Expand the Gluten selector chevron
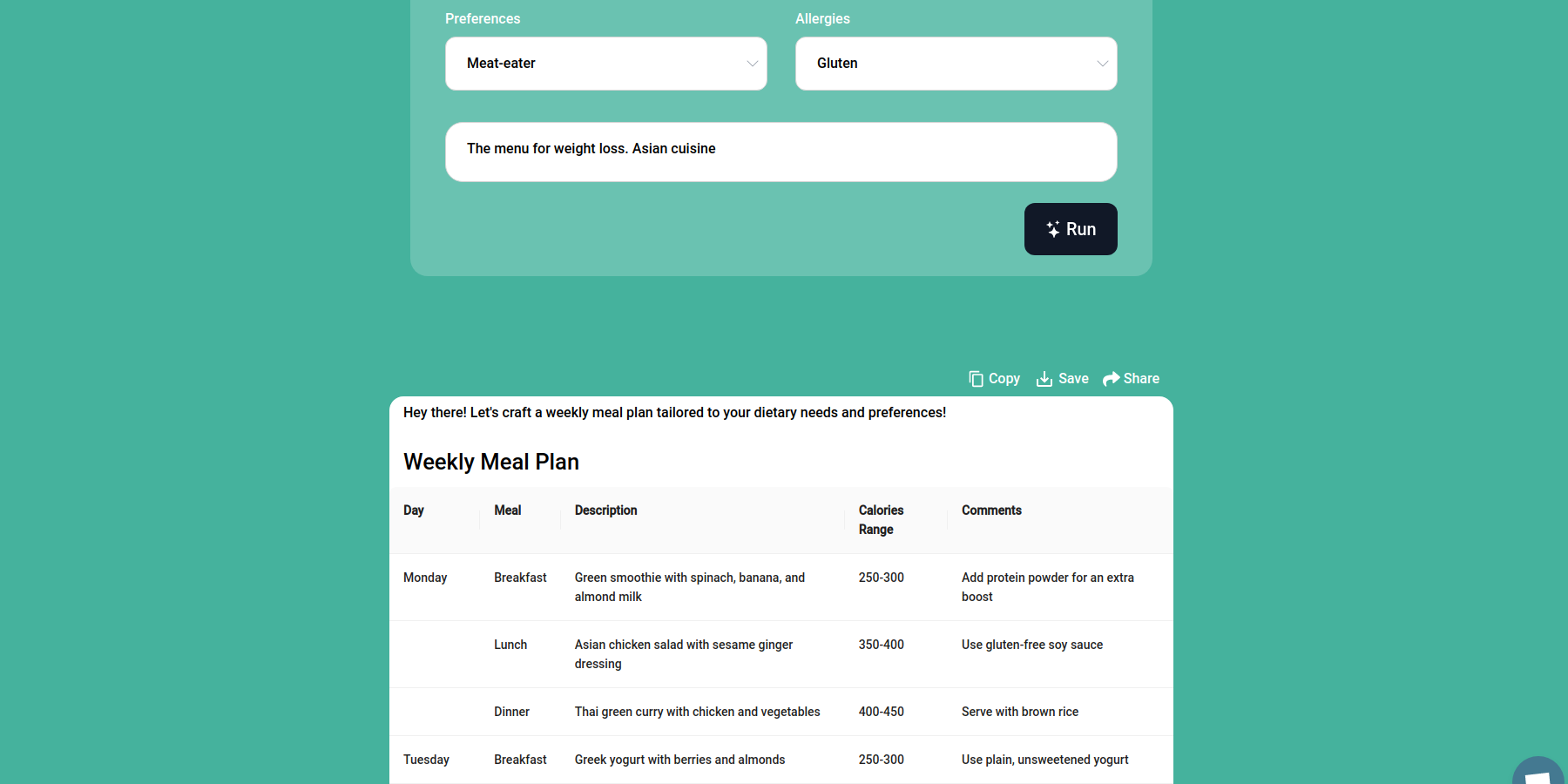 1102,64
